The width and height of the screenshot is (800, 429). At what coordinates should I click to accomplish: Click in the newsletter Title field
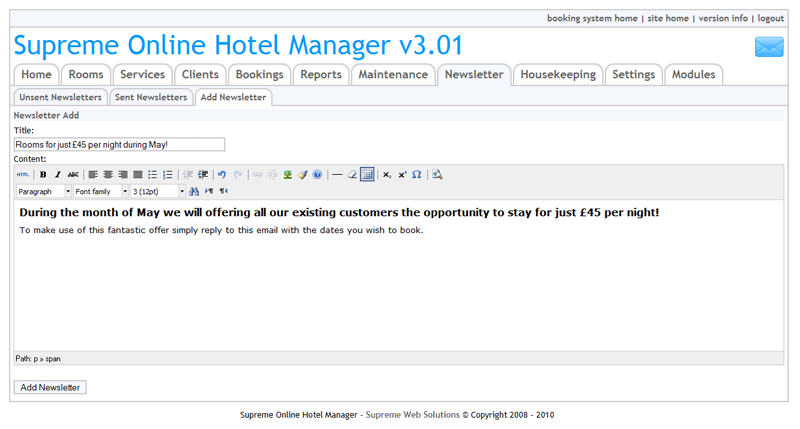(119, 144)
